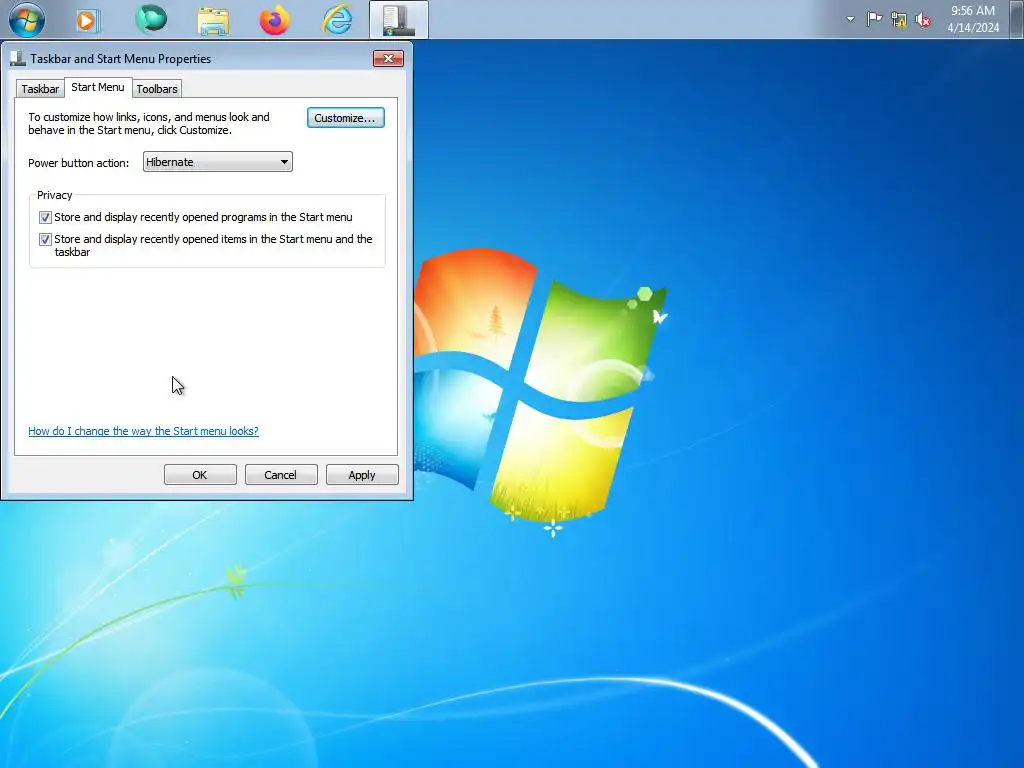Viewport: 1024px width, 768px height.
Task: Click the Cancel button
Action: (x=281, y=475)
